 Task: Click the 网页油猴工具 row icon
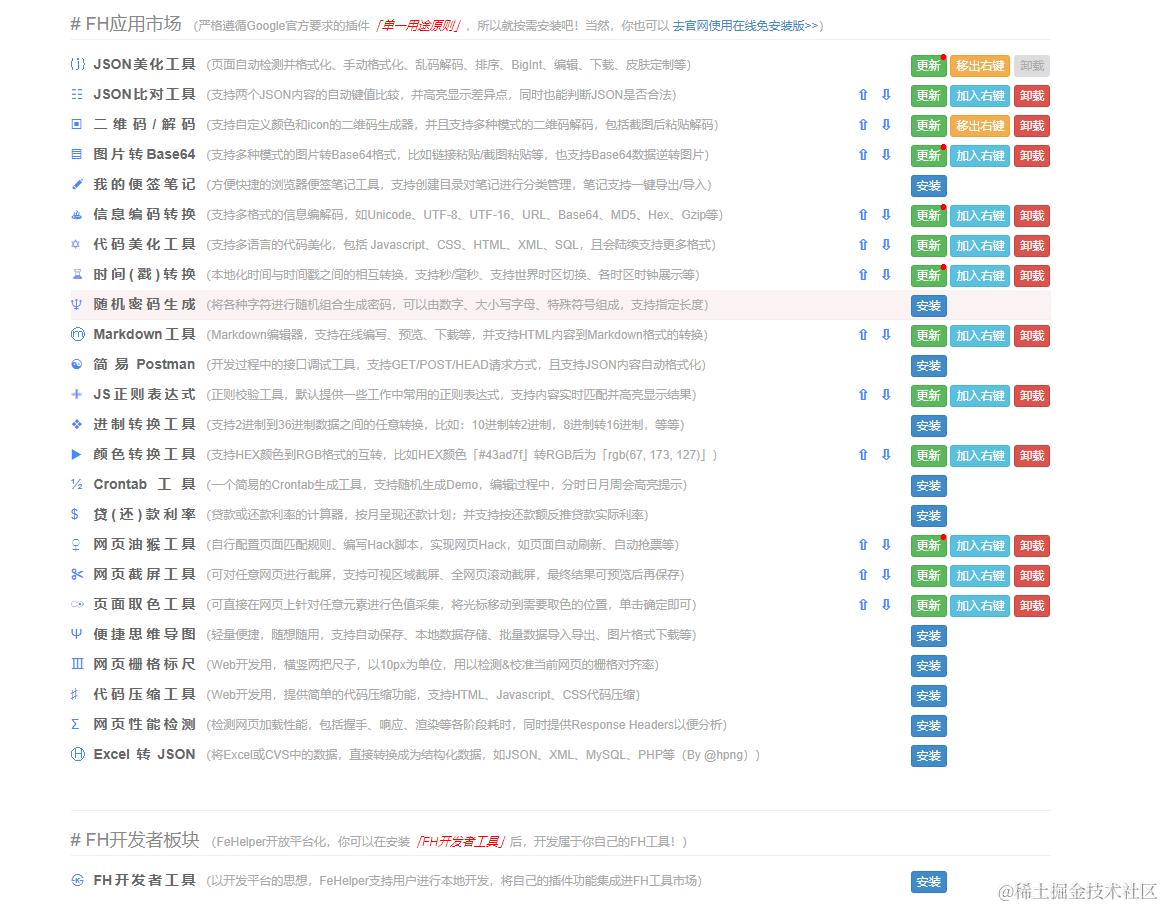pyautogui.click(x=76, y=545)
